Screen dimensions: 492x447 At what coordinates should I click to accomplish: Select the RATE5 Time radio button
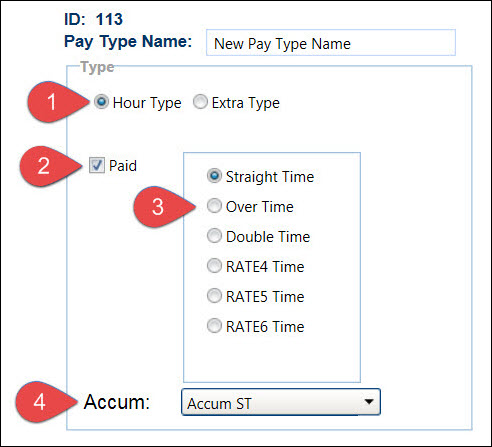[214, 296]
